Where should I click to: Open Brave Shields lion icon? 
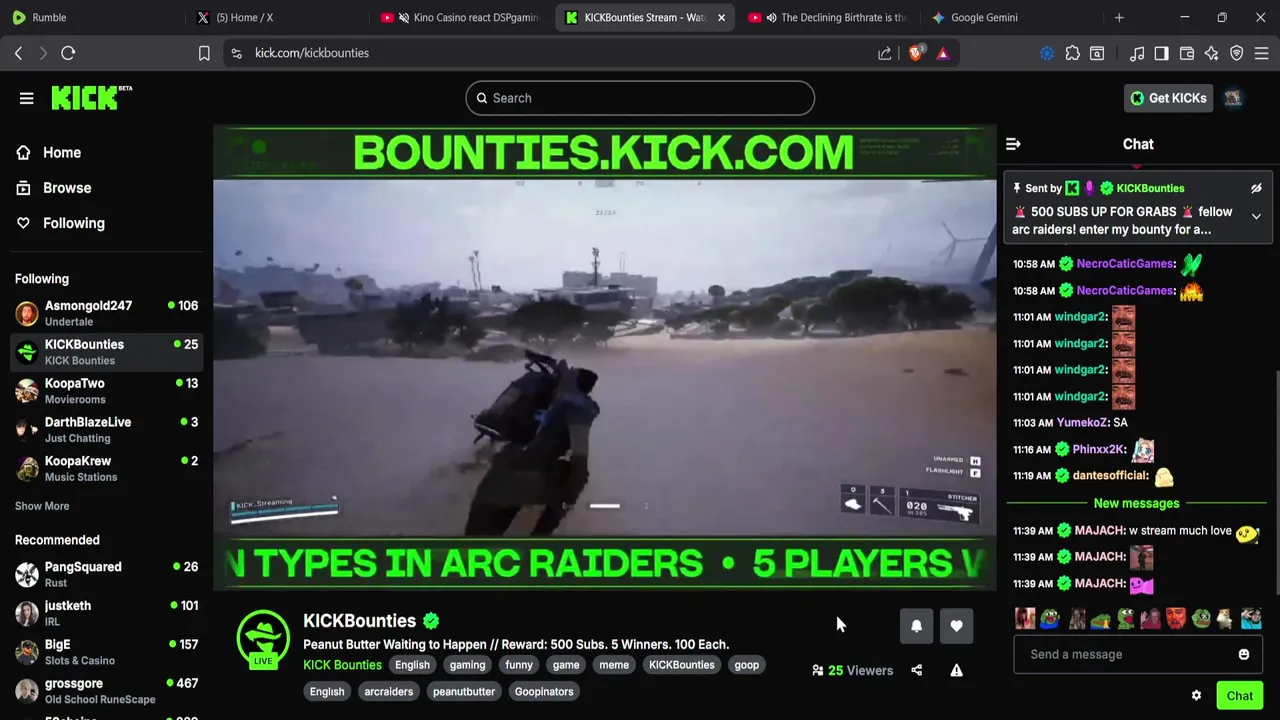tap(915, 53)
